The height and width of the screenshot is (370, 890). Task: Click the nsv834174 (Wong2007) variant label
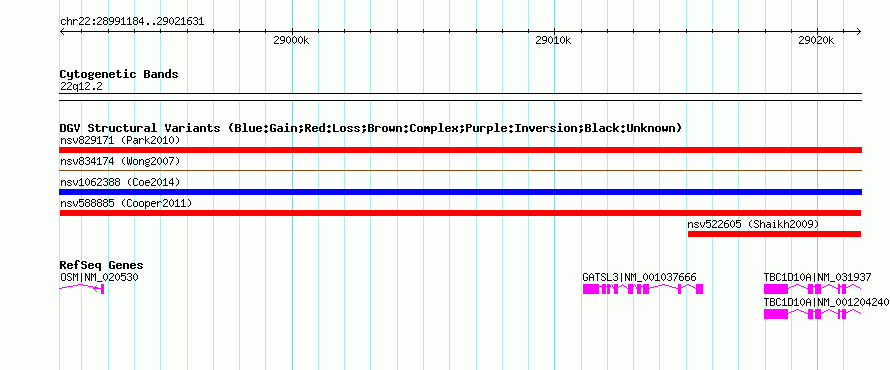pos(120,161)
